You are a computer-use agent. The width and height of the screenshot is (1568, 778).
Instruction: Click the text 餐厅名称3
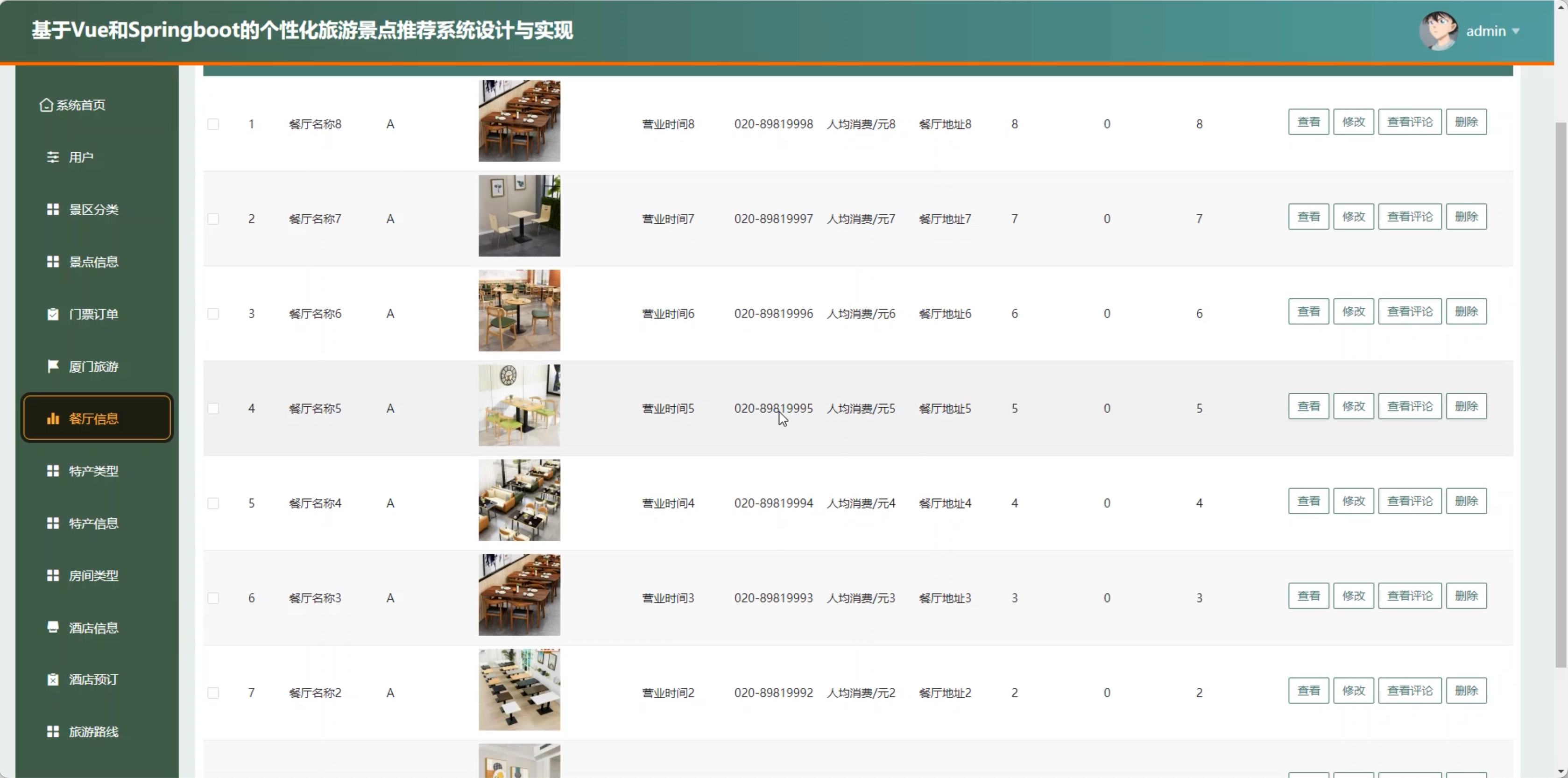coord(315,598)
